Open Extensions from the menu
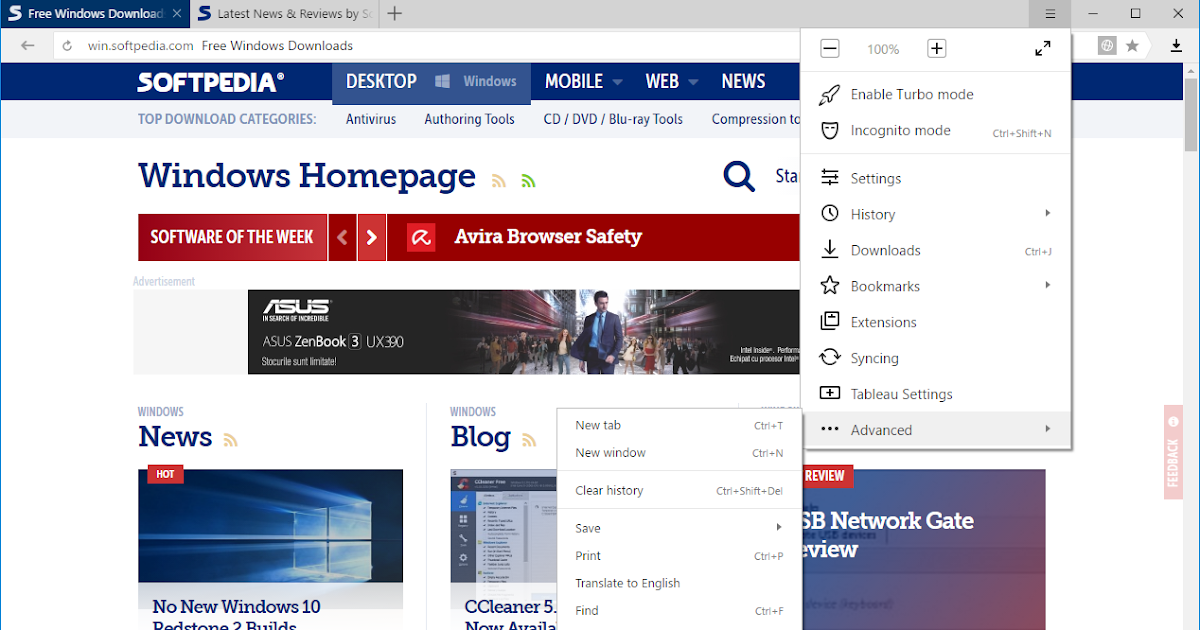Image resolution: width=1200 pixels, height=630 pixels. (936, 322)
